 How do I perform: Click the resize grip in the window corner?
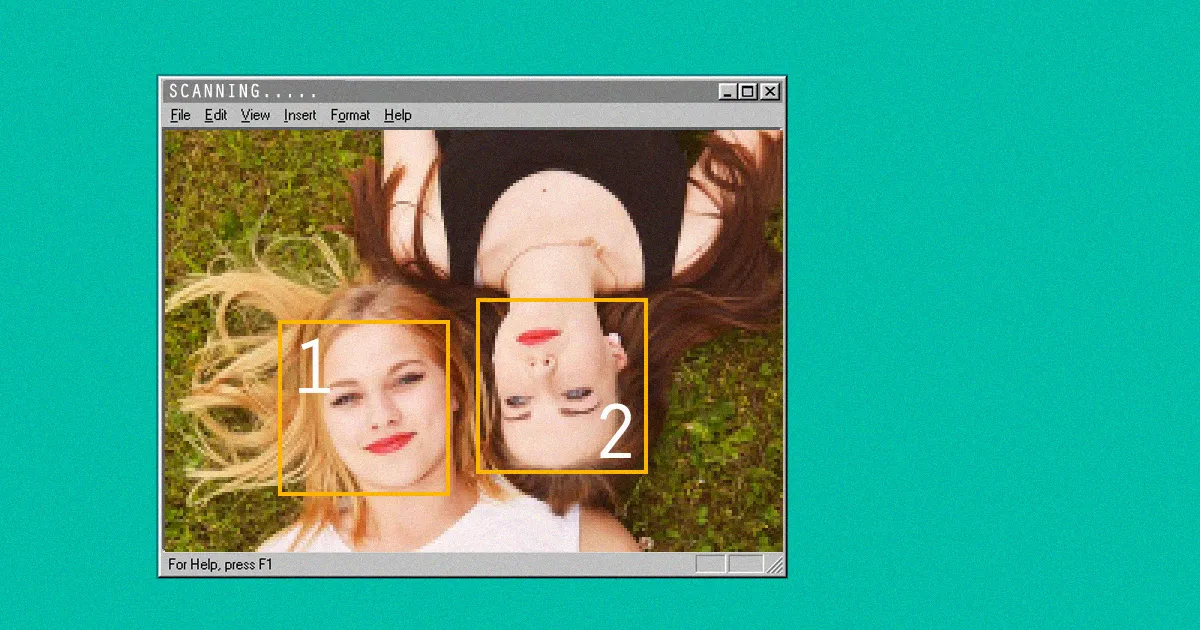tap(776, 565)
